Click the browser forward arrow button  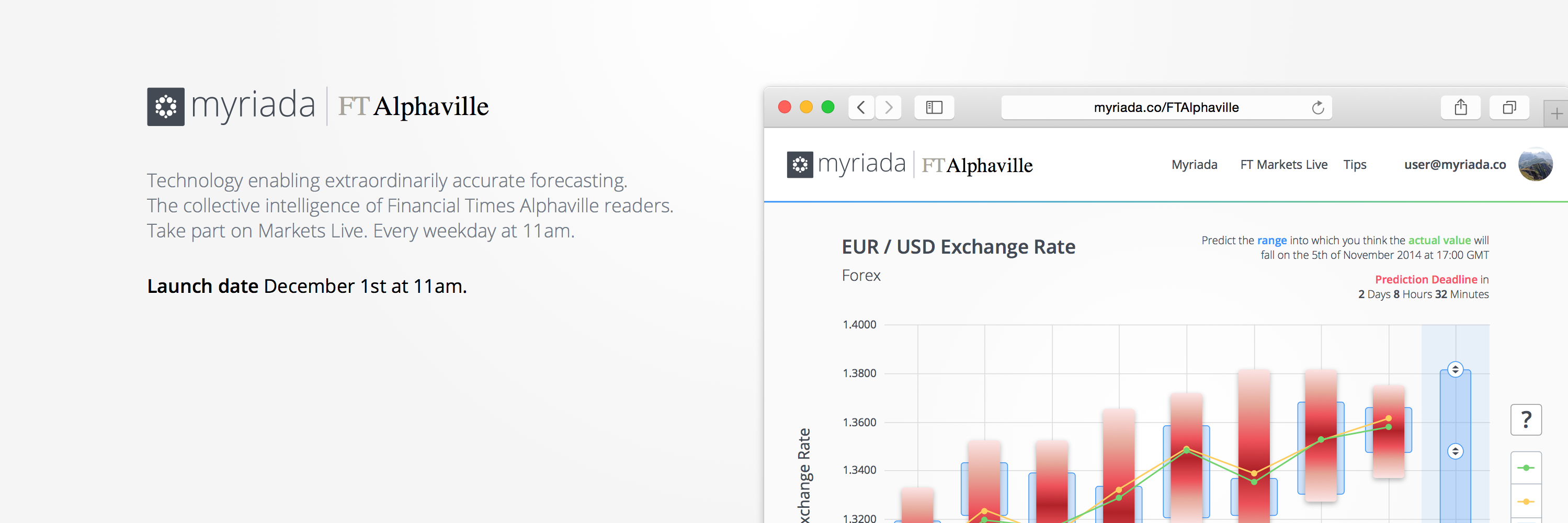(889, 108)
